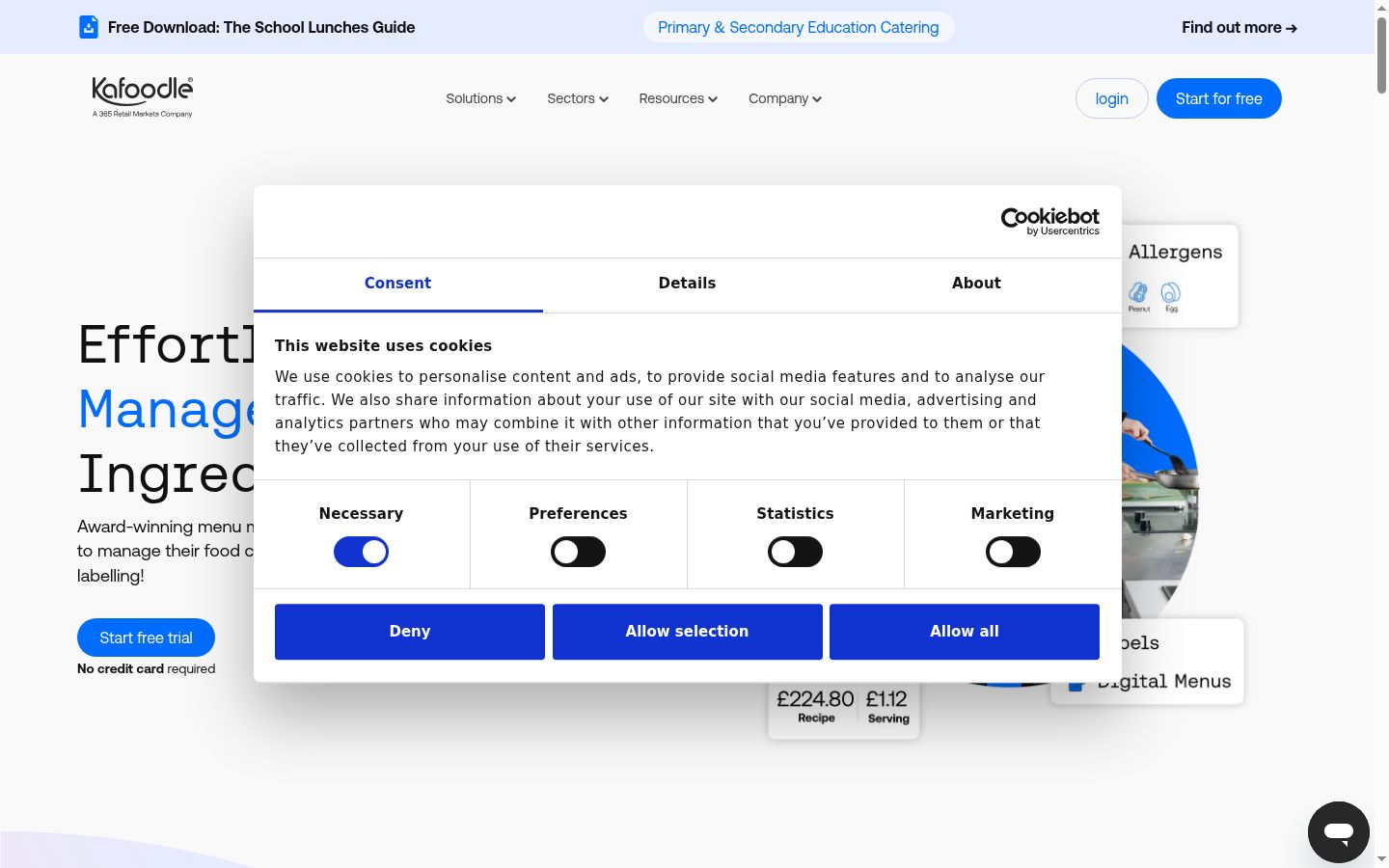Click the Egg allergen icon
This screenshot has height=868, width=1389.
(1171, 293)
